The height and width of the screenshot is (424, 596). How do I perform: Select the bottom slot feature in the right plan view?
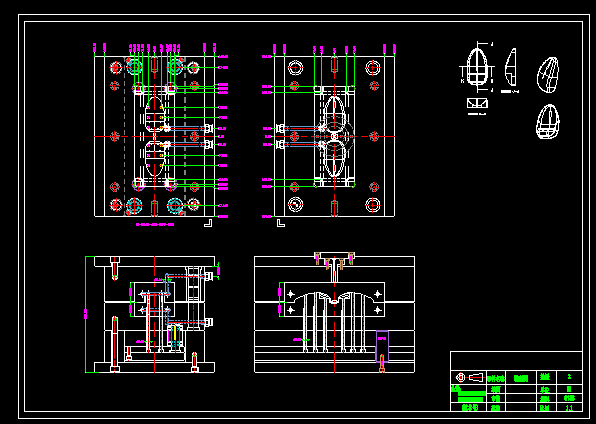click(334, 208)
